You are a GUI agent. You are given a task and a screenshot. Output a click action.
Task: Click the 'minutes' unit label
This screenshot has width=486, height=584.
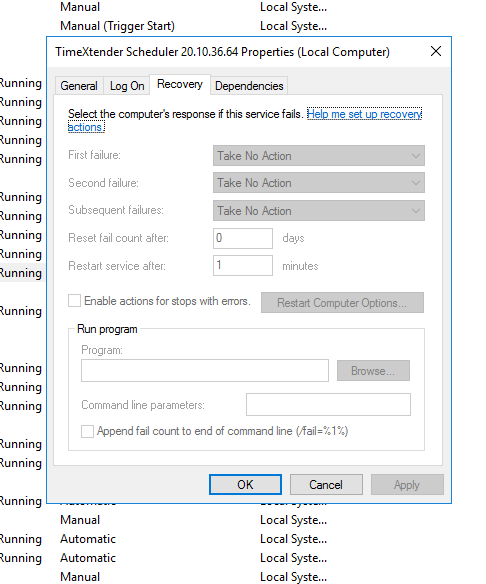point(300,266)
